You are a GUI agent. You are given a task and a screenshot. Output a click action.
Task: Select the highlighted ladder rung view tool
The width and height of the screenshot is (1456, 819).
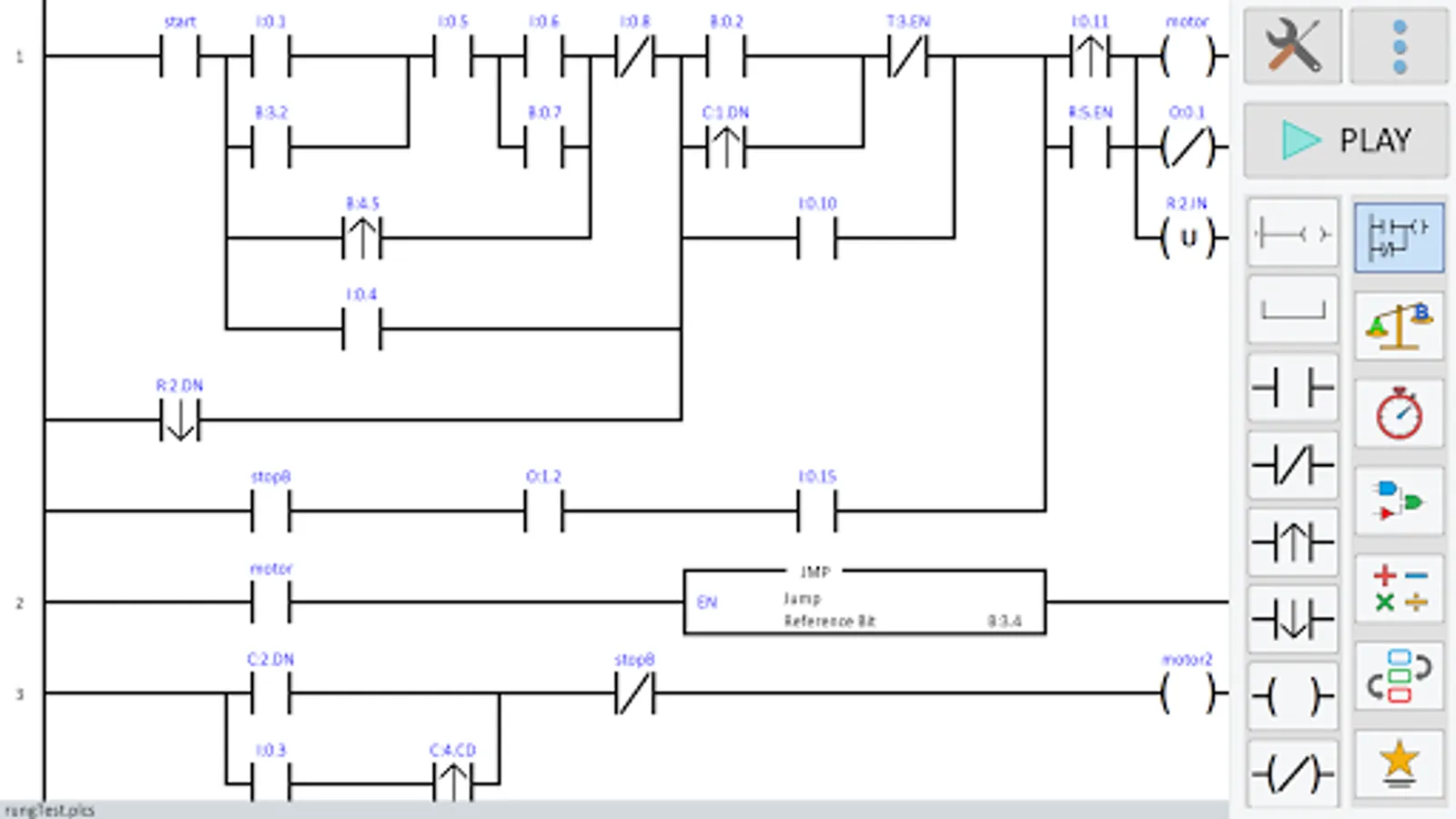pos(1399,238)
